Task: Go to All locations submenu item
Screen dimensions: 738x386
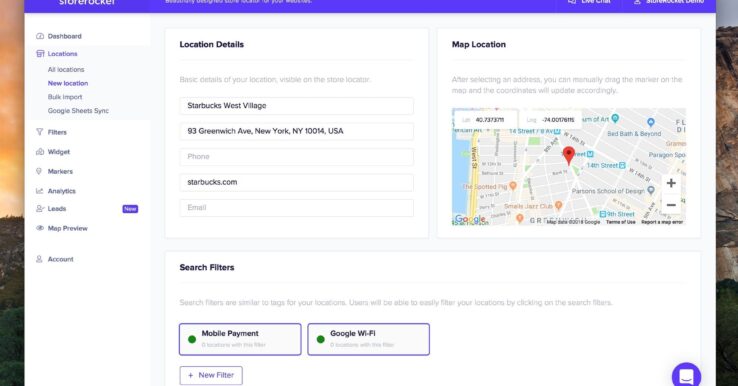Action: [66, 69]
